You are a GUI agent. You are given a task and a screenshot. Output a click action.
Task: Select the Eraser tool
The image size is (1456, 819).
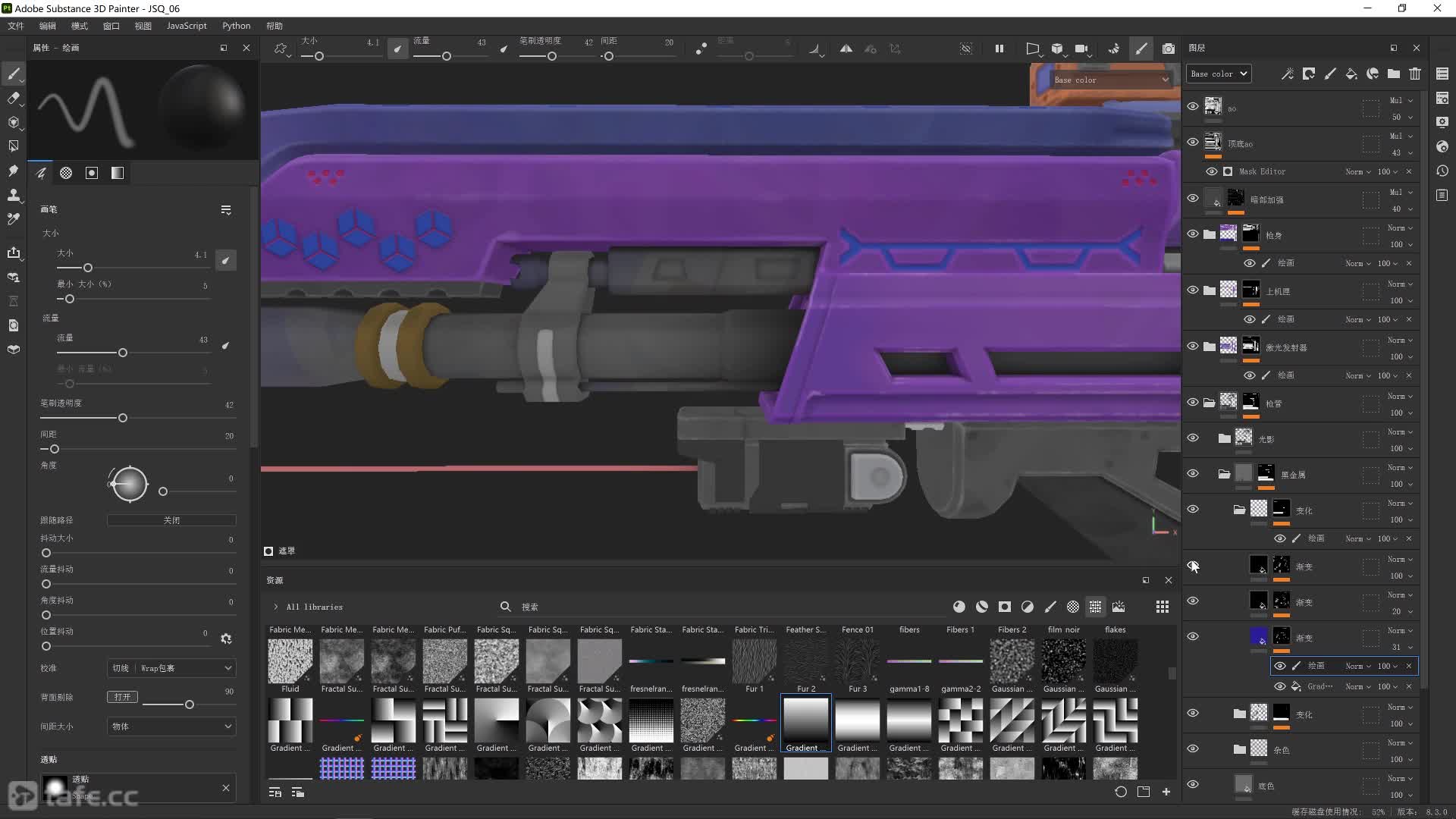tap(13, 98)
